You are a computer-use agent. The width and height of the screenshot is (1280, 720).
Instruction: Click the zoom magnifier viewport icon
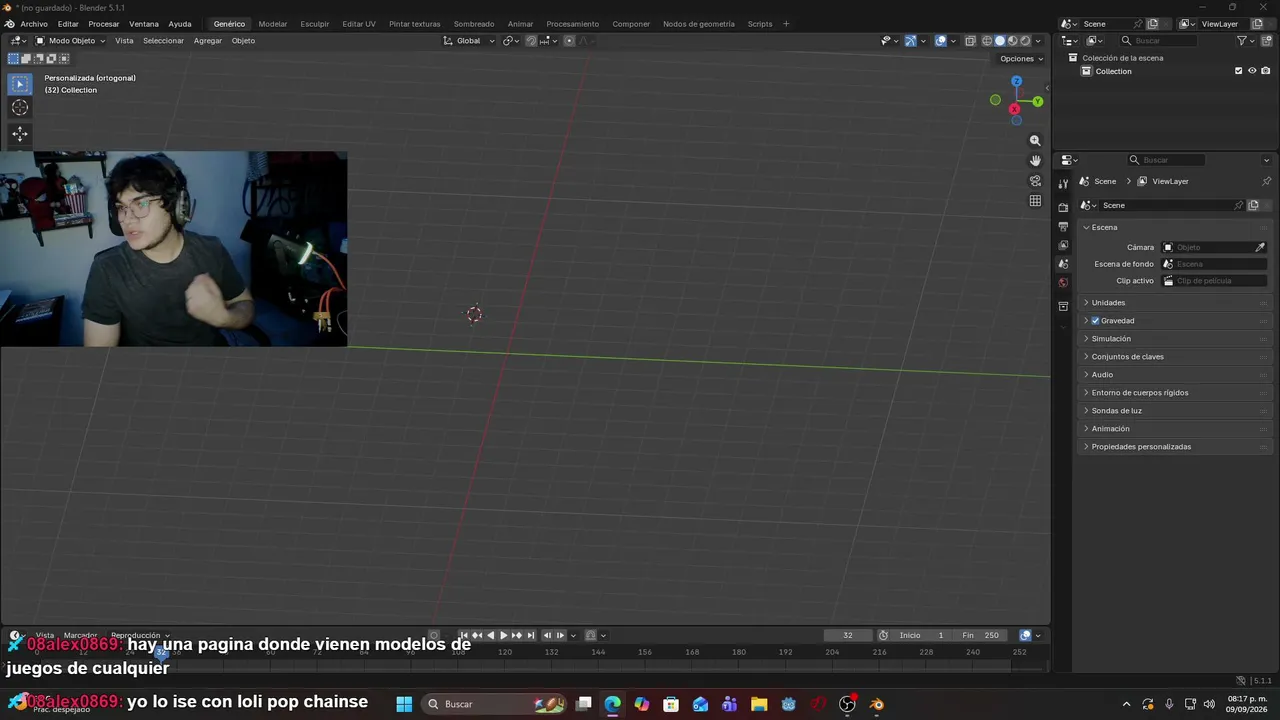point(1035,141)
